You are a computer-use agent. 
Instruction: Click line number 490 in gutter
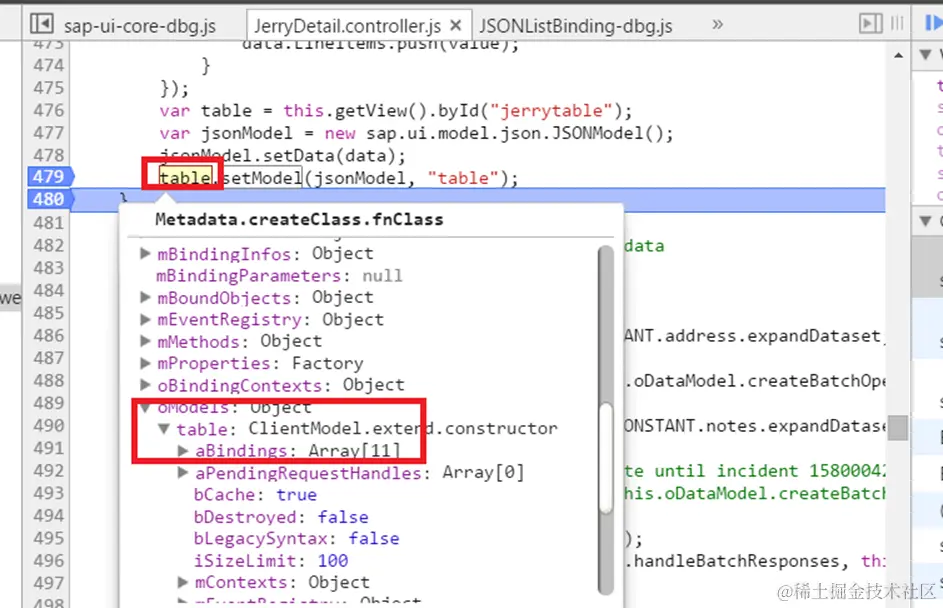point(49,425)
